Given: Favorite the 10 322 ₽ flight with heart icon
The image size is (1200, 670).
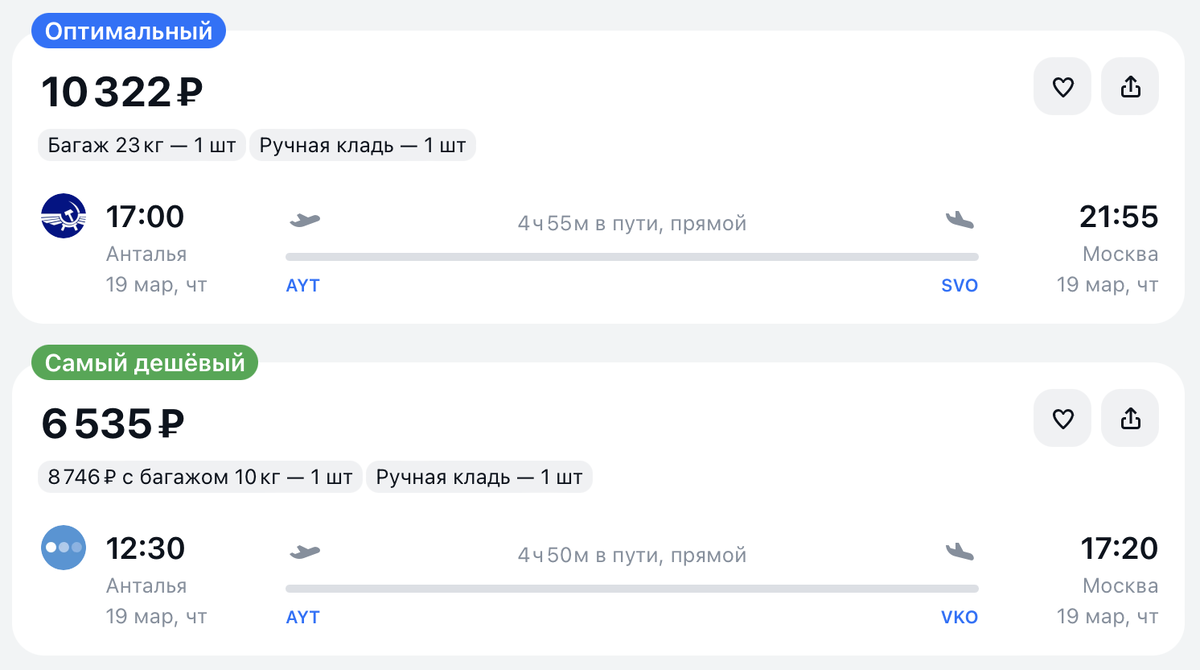Looking at the screenshot, I should (1062, 87).
